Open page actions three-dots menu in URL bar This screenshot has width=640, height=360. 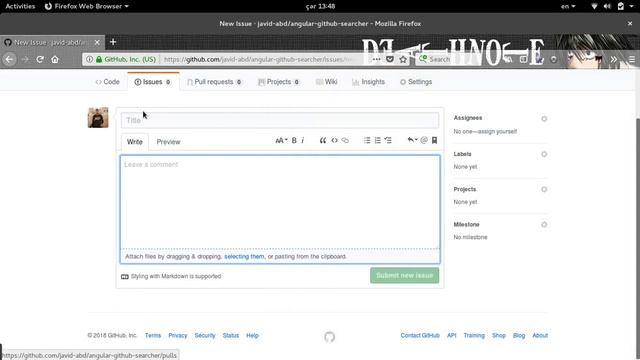[376, 60]
